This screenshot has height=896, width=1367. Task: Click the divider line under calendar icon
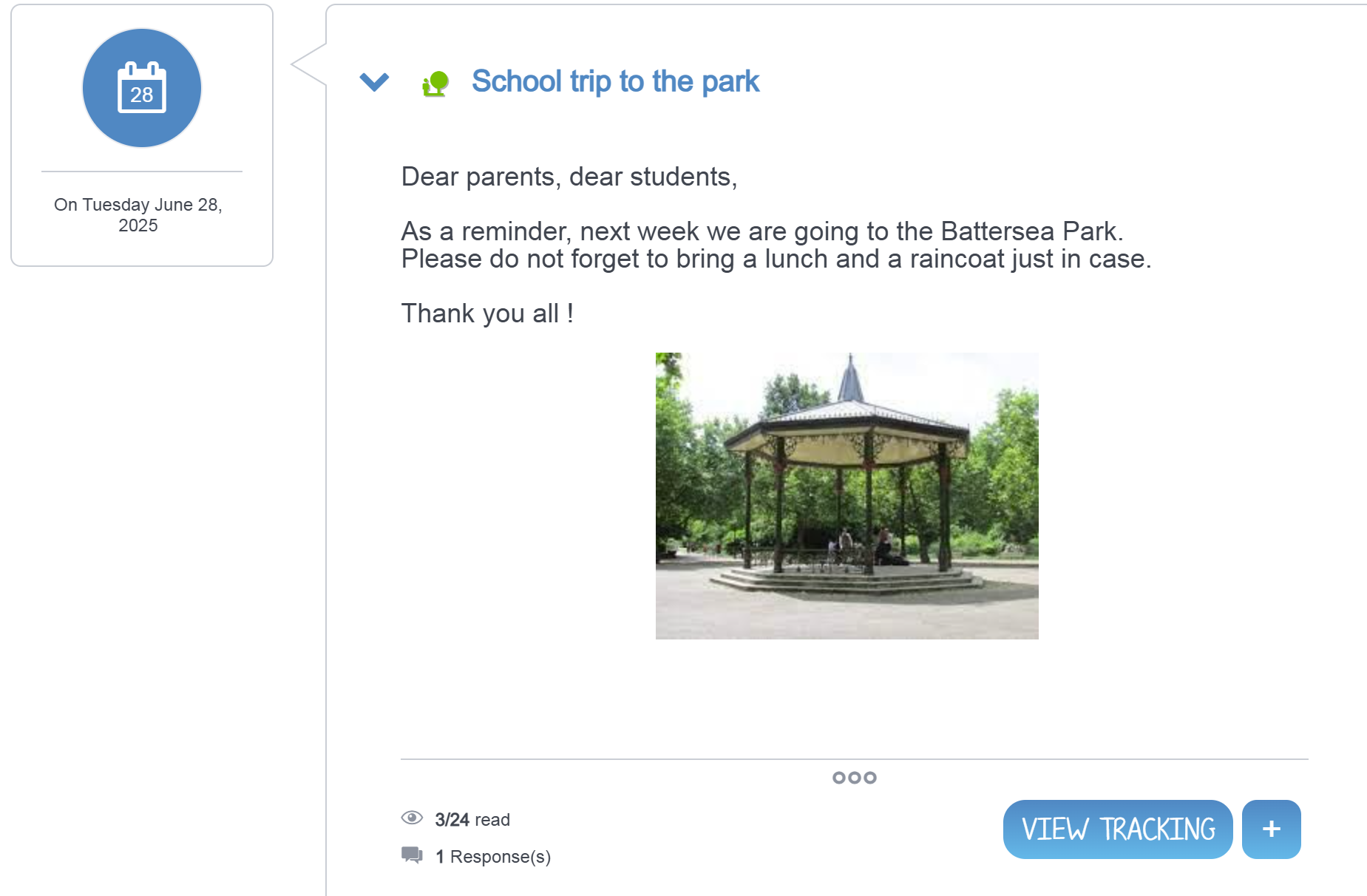(141, 172)
